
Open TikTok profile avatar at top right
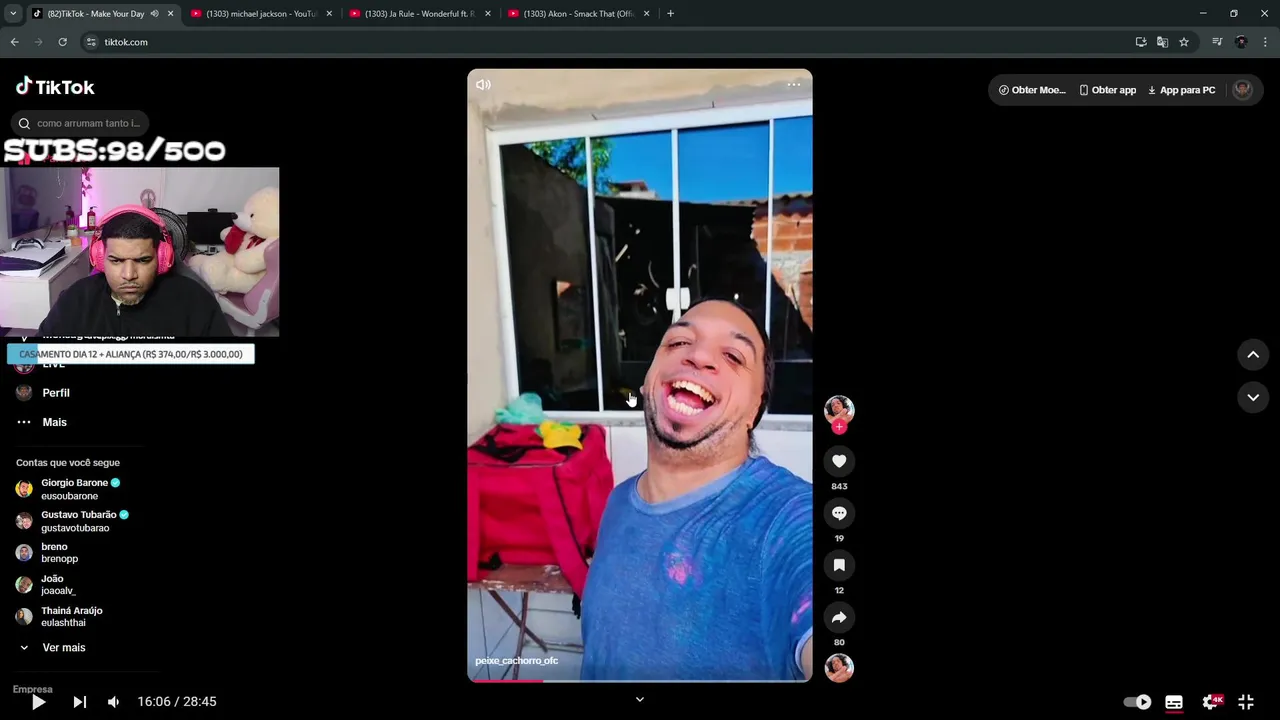[x=1242, y=89]
